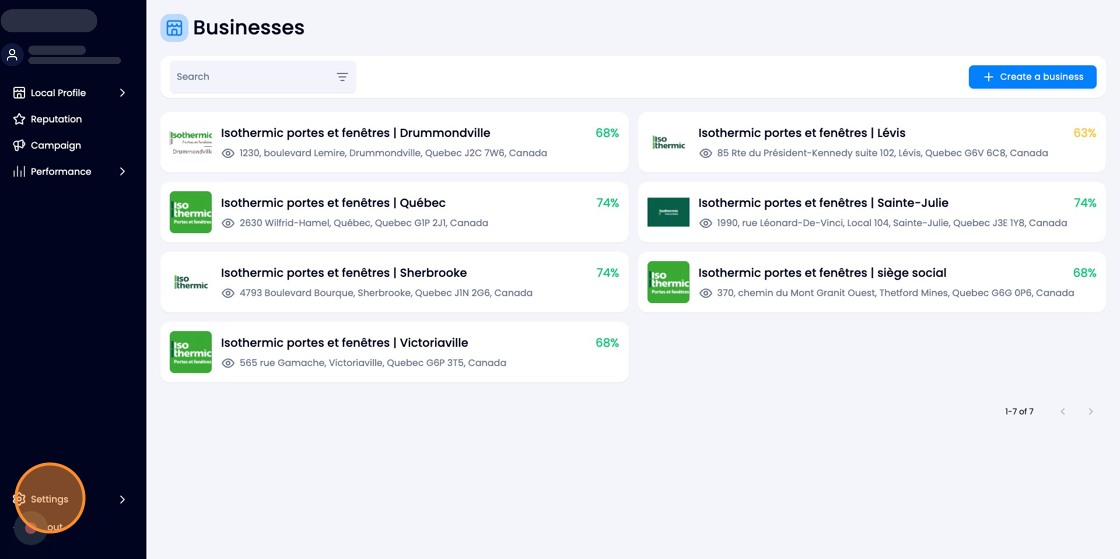Click the Settings gear icon
1120x559 pixels.
[19, 499]
